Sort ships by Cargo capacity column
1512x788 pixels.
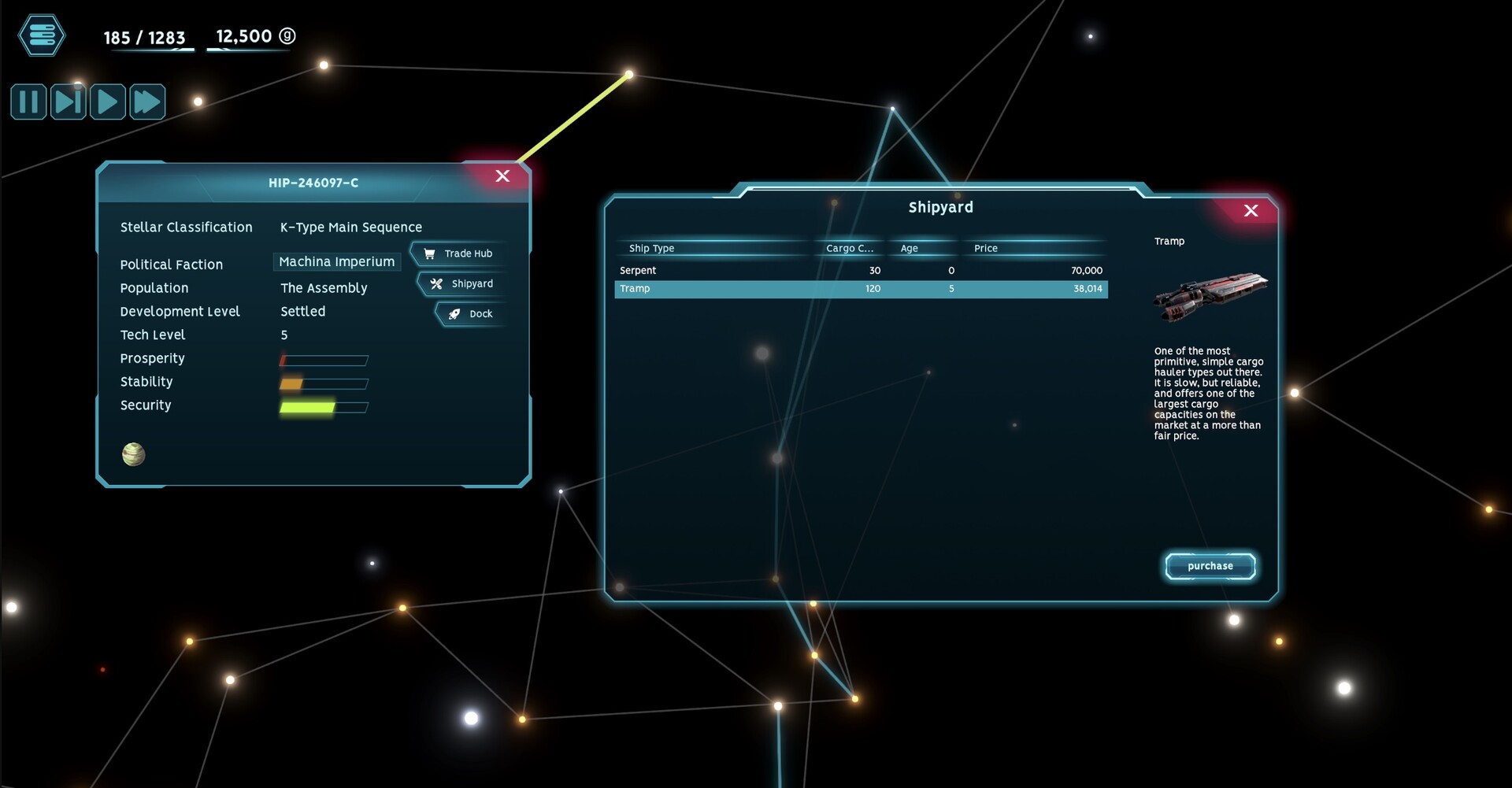[x=849, y=248]
